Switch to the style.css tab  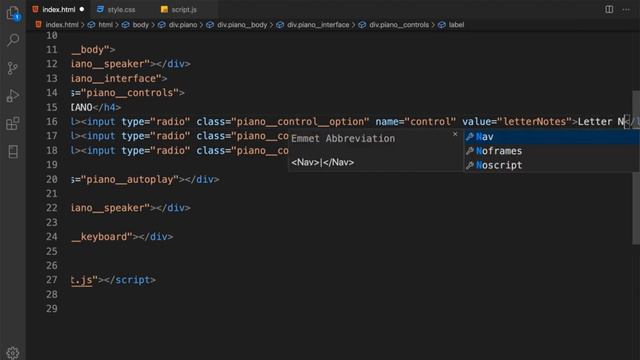click(121, 9)
